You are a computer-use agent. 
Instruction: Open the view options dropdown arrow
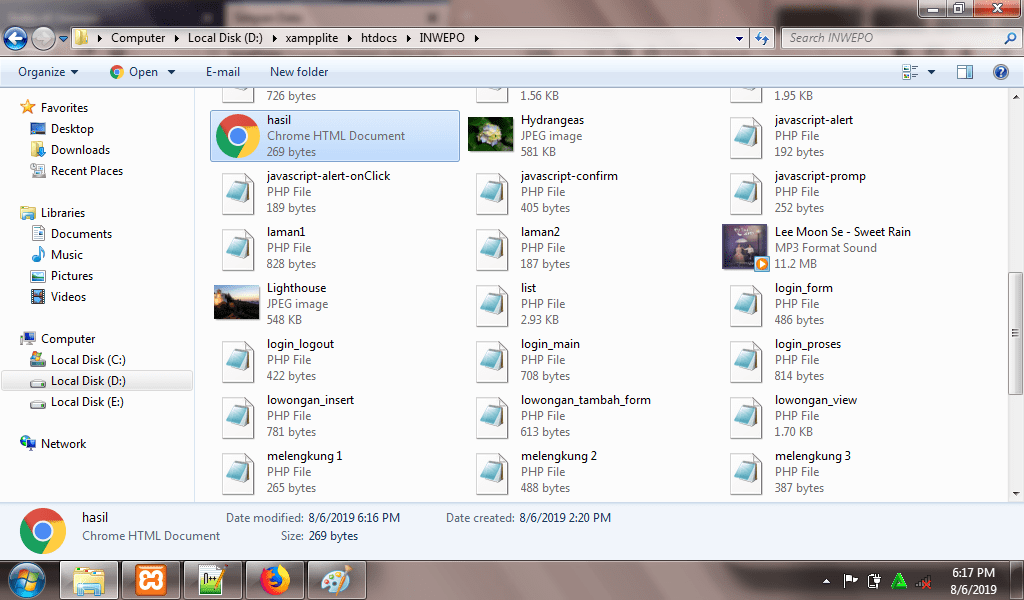(x=931, y=72)
